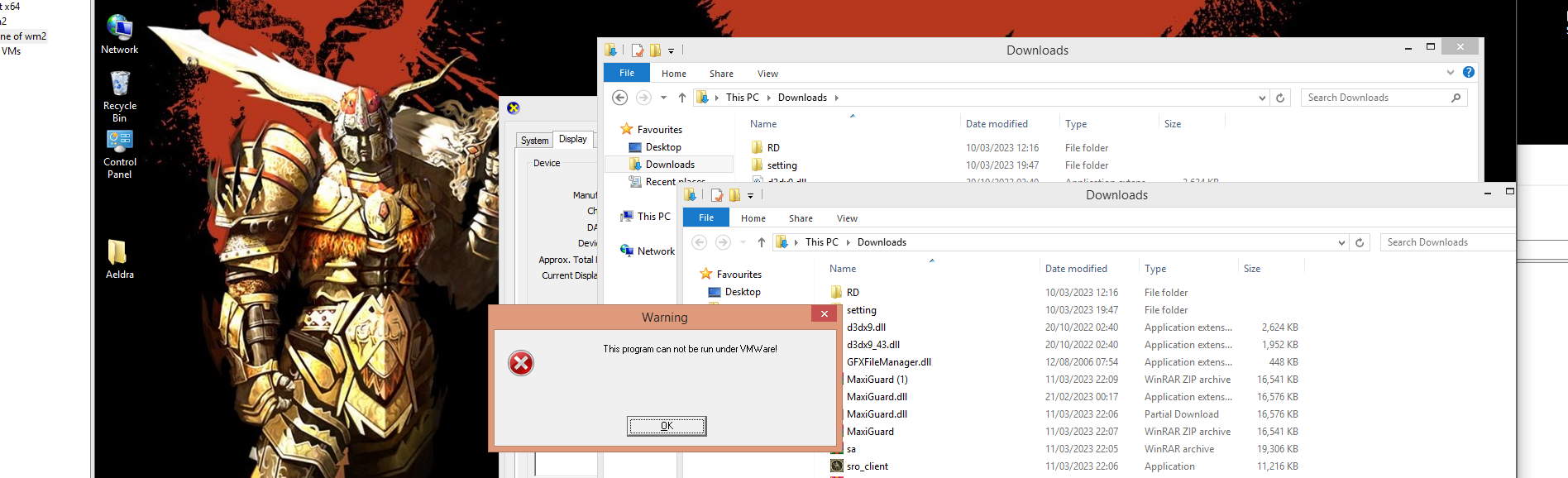Open the Share tab in rear Downloads window
The image size is (1568, 478).
click(x=721, y=74)
